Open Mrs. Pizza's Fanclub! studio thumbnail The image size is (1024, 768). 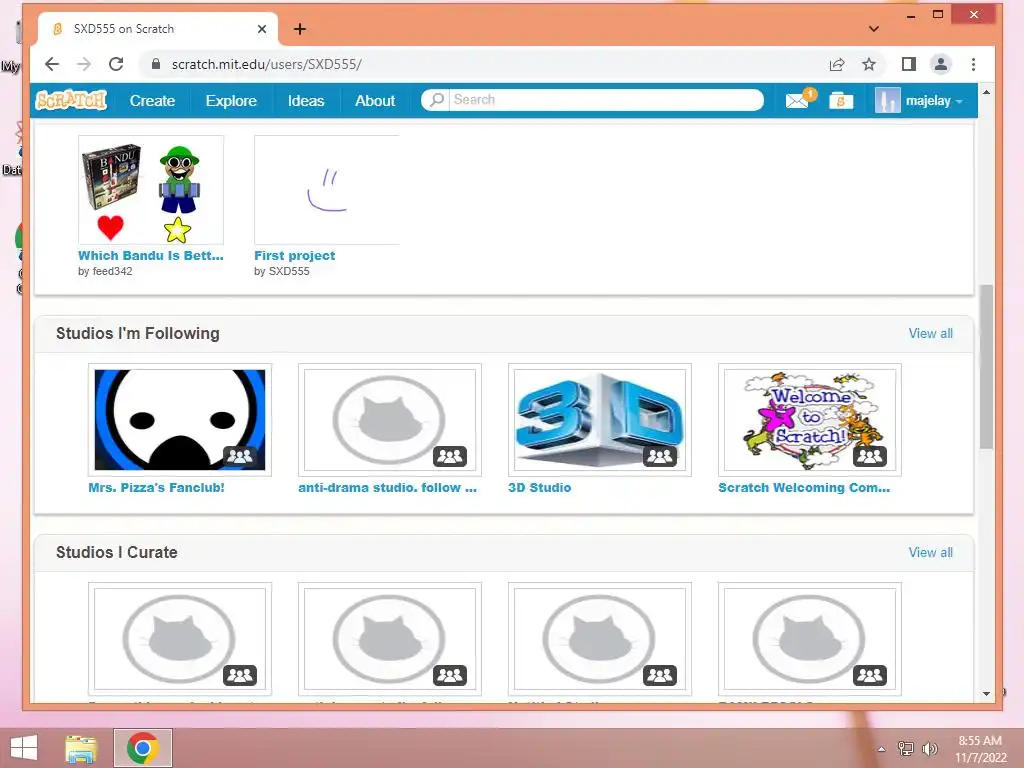point(180,420)
